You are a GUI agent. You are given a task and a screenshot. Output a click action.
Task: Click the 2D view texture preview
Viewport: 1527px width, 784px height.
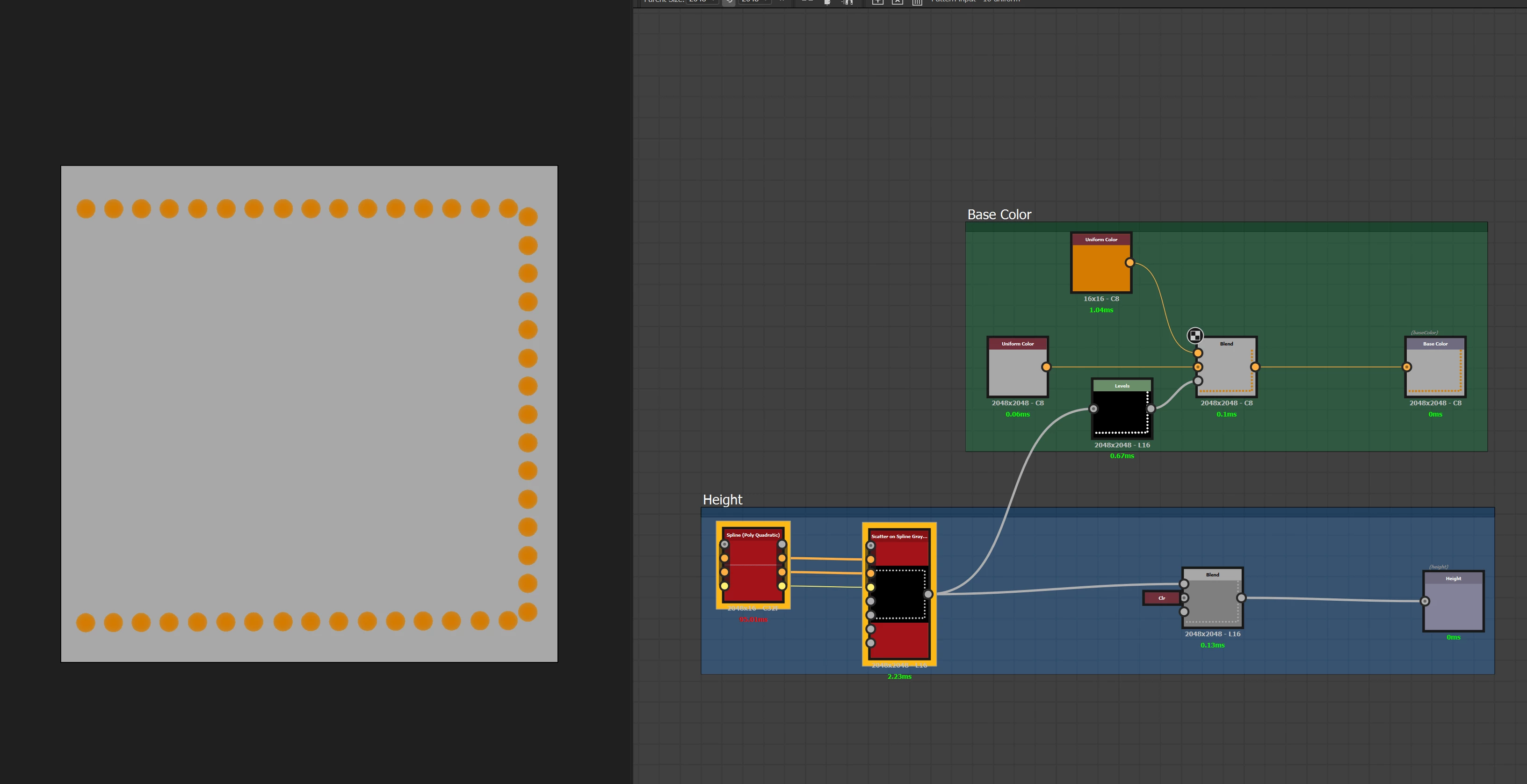pyautogui.click(x=309, y=414)
